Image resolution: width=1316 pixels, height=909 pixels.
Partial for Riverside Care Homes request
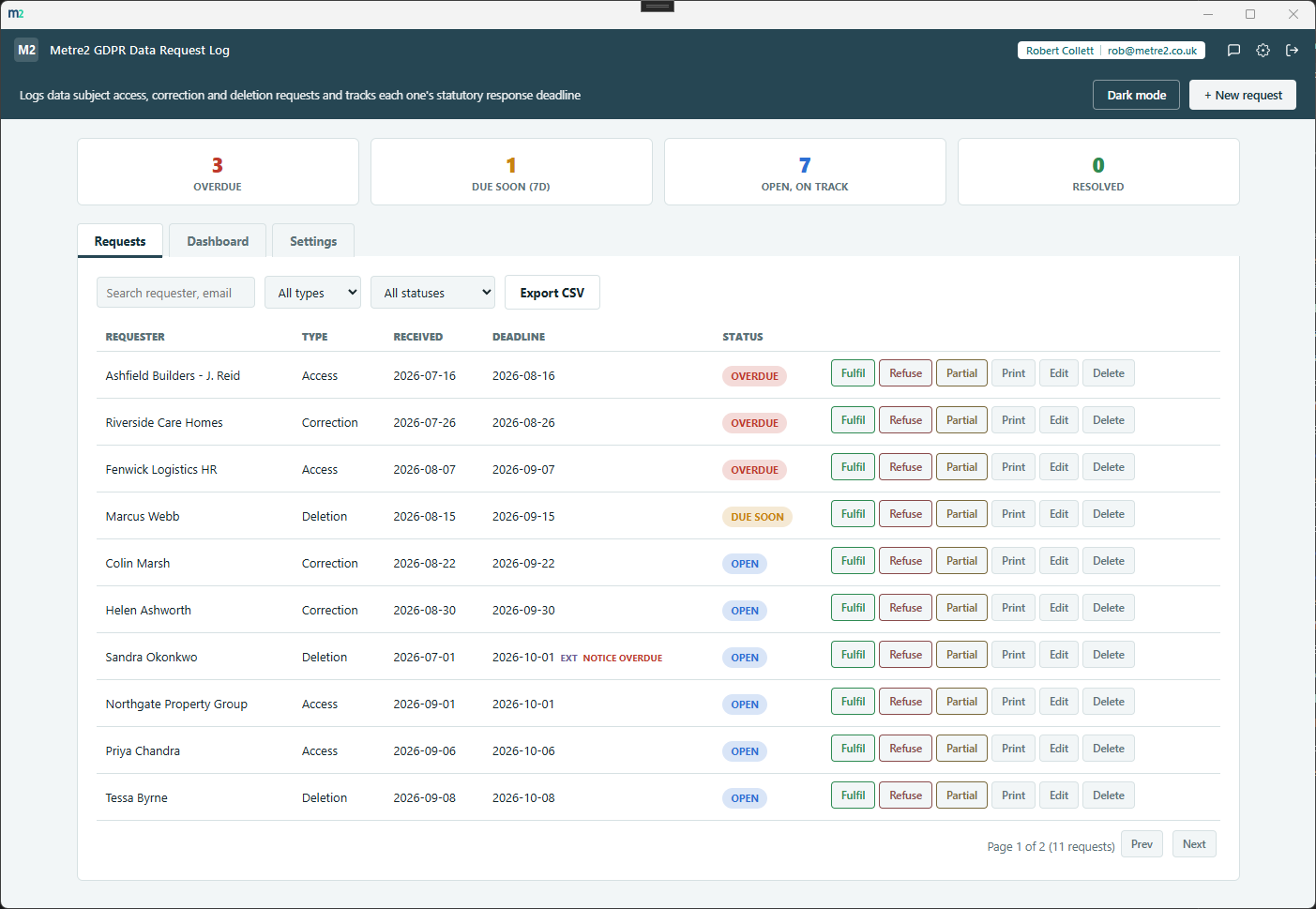coord(961,420)
